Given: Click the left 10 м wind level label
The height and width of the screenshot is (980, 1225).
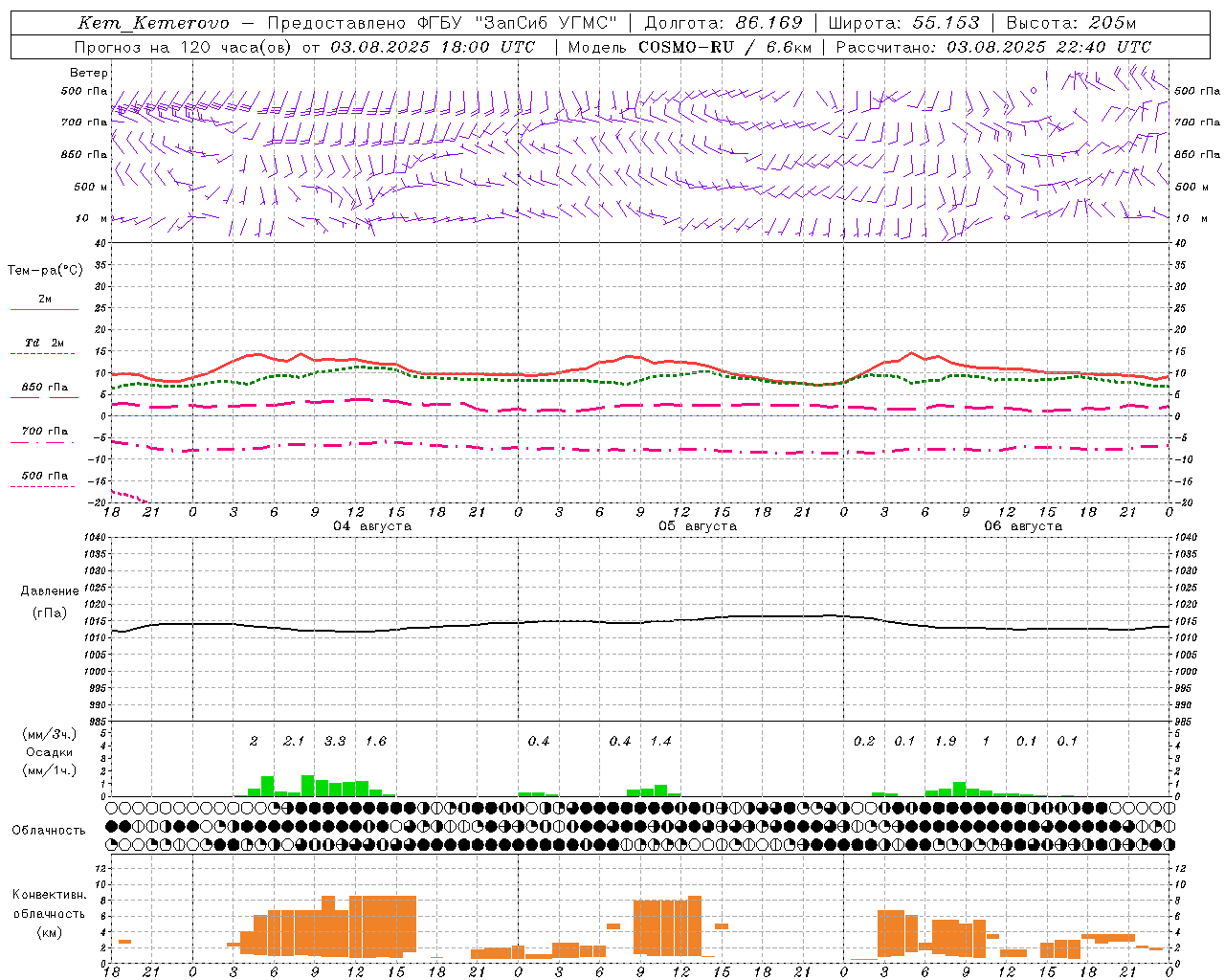Looking at the screenshot, I should 92,218.
